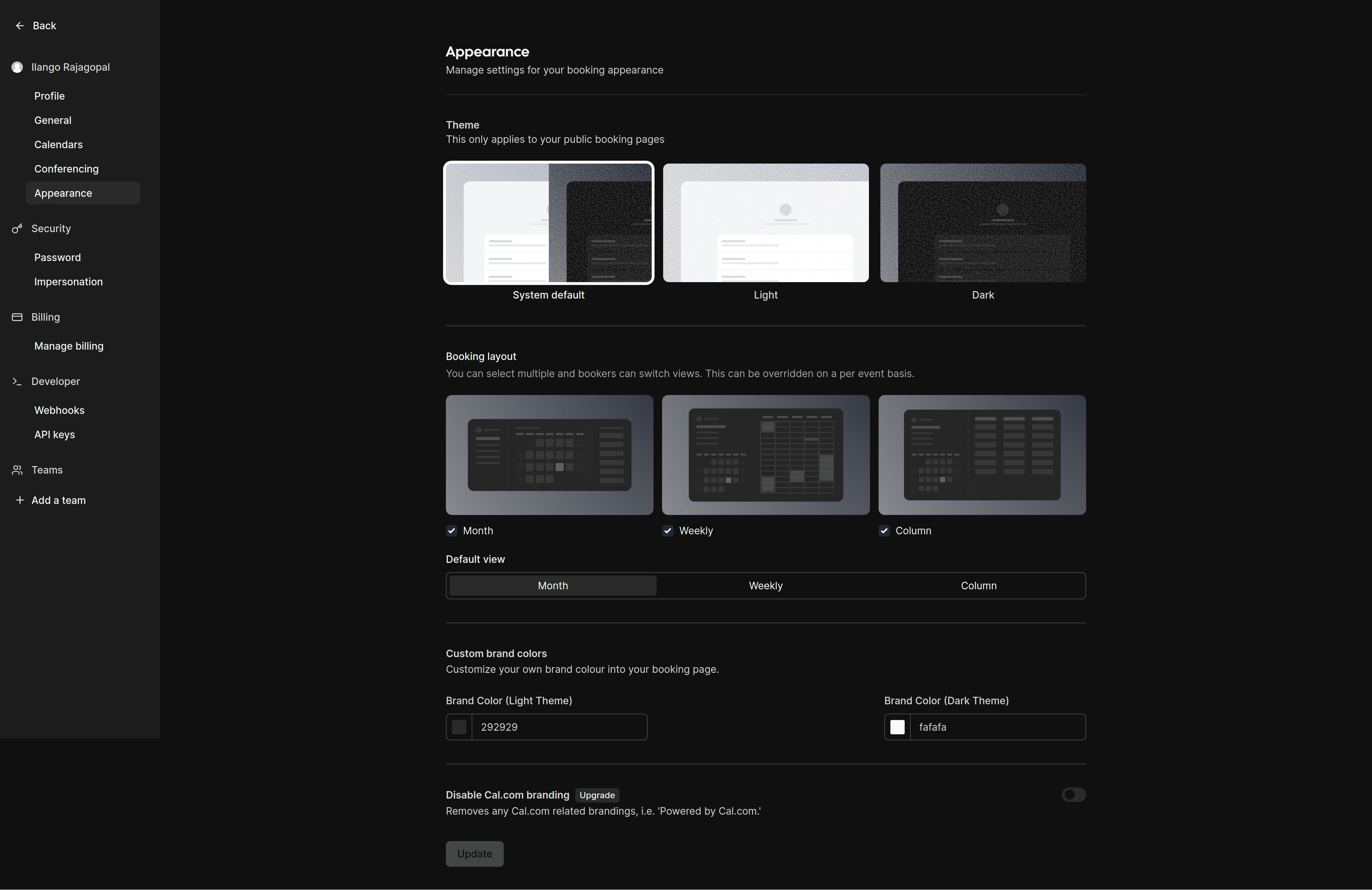Open Password settings

83,257
